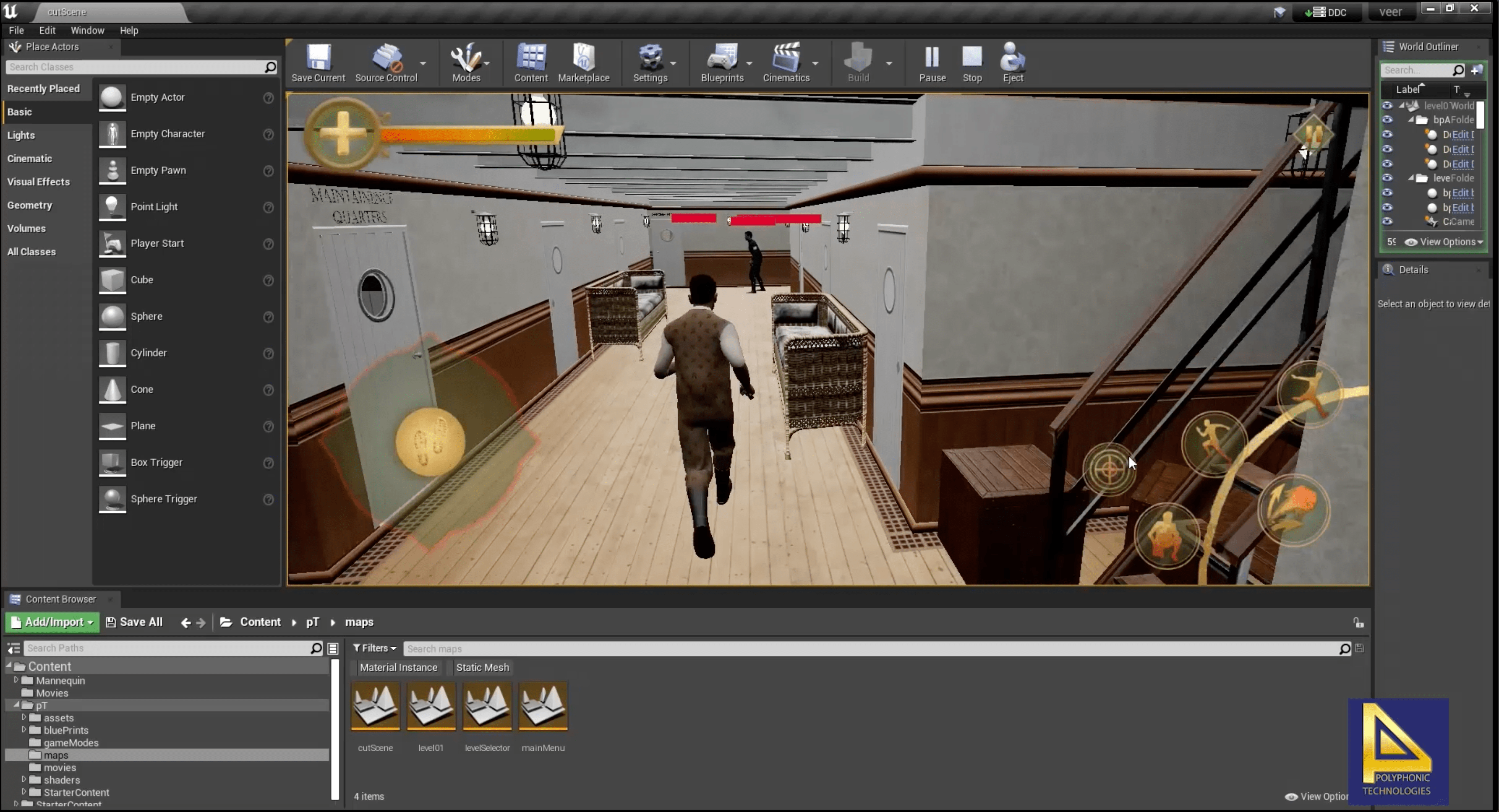Image resolution: width=1499 pixels, height=812 pixels.
Task: Toggle the sources panel icon beside Search Paths
Action: 13,648
